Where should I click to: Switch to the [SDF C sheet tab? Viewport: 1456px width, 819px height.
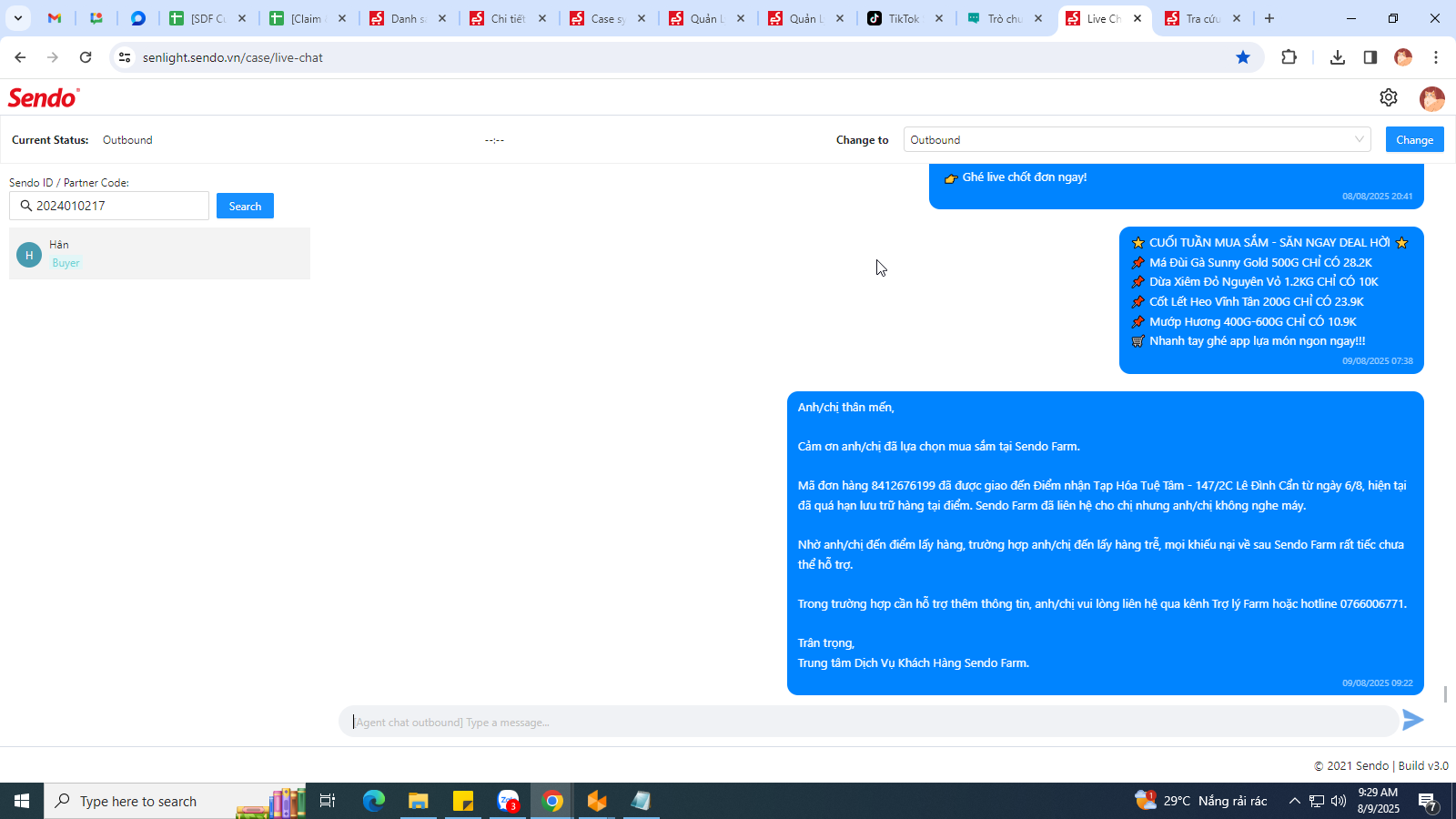point(207,18)
